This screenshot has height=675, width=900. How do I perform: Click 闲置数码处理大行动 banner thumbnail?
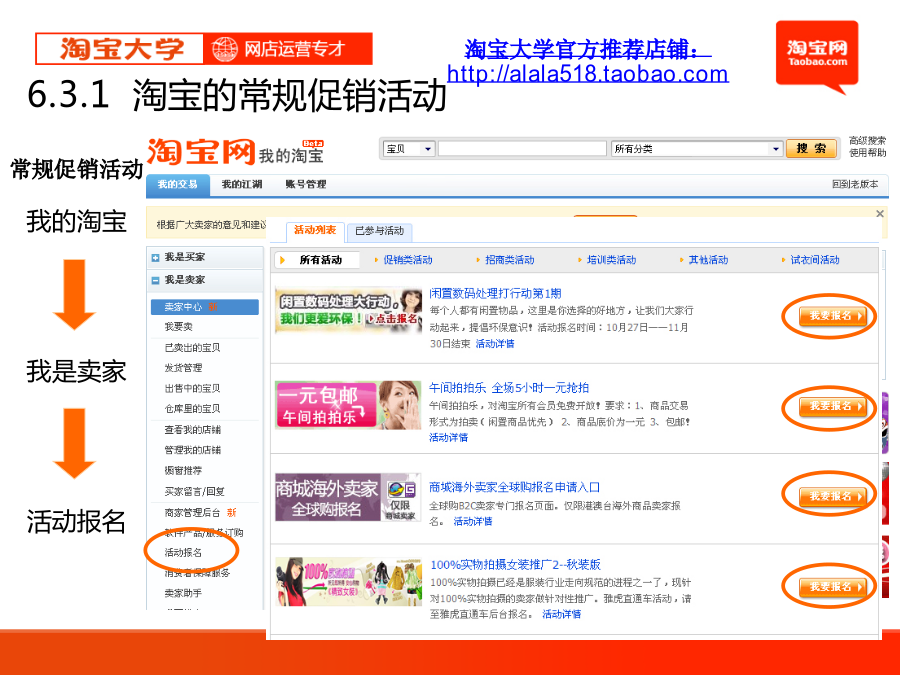(x=348, y=309)
